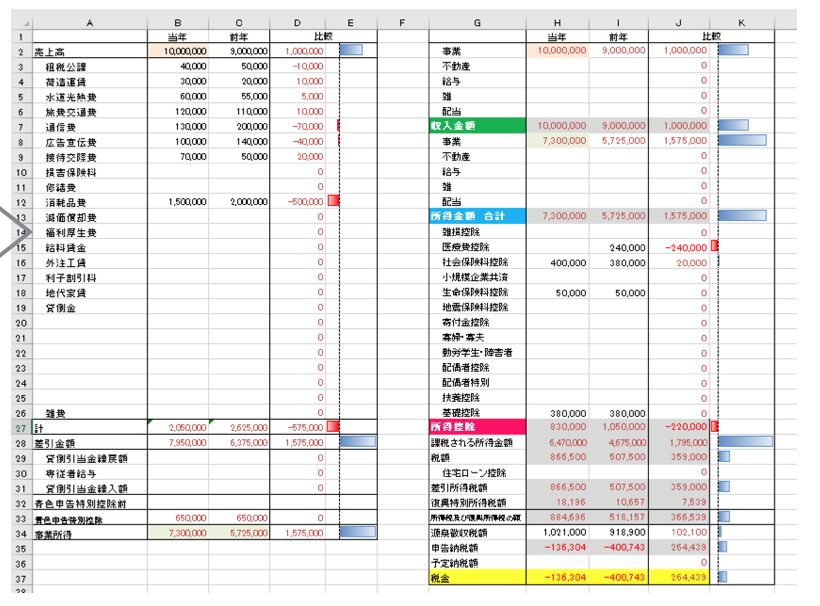
Task: Click the yellow 税金 cell in row 37
Action: tap(477, 578)
